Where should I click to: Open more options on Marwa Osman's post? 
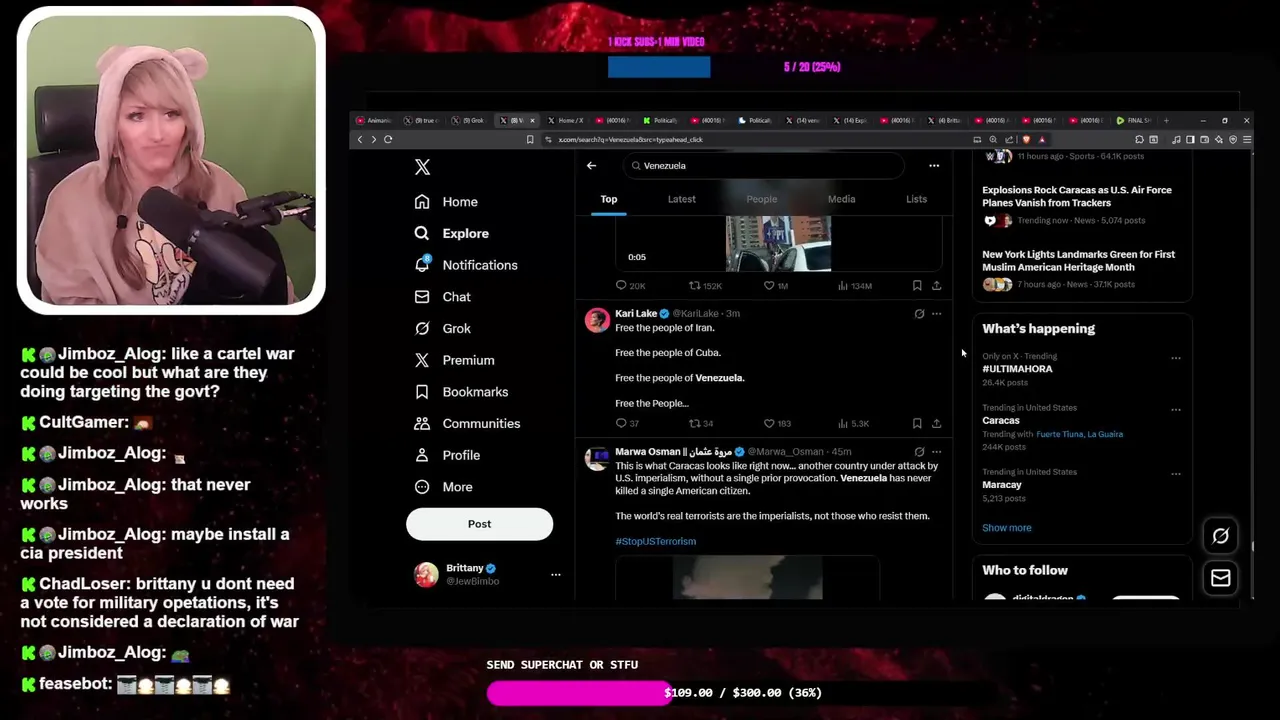click(936, 452)
